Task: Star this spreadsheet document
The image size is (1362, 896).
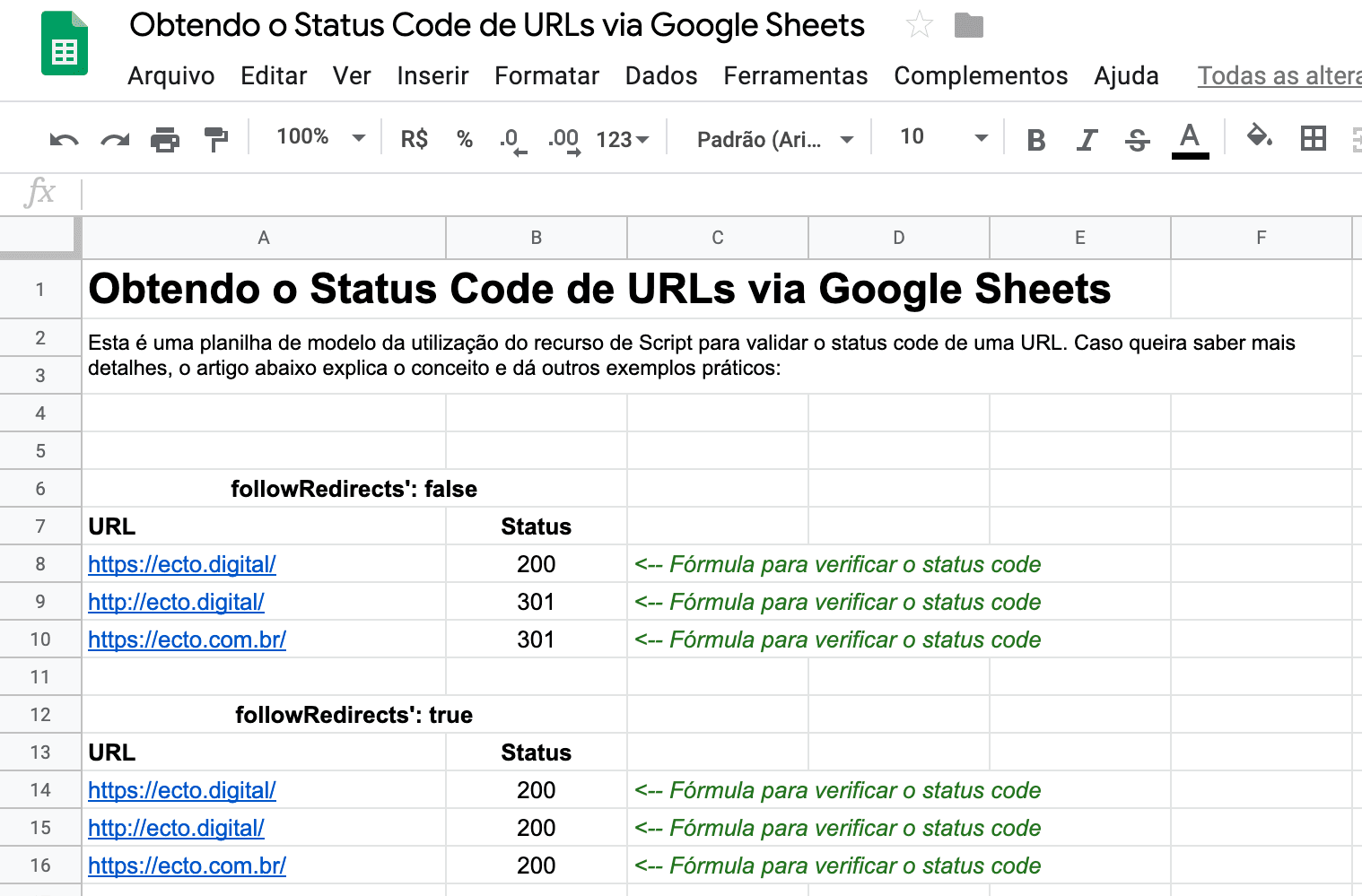Action: [920, 24]
